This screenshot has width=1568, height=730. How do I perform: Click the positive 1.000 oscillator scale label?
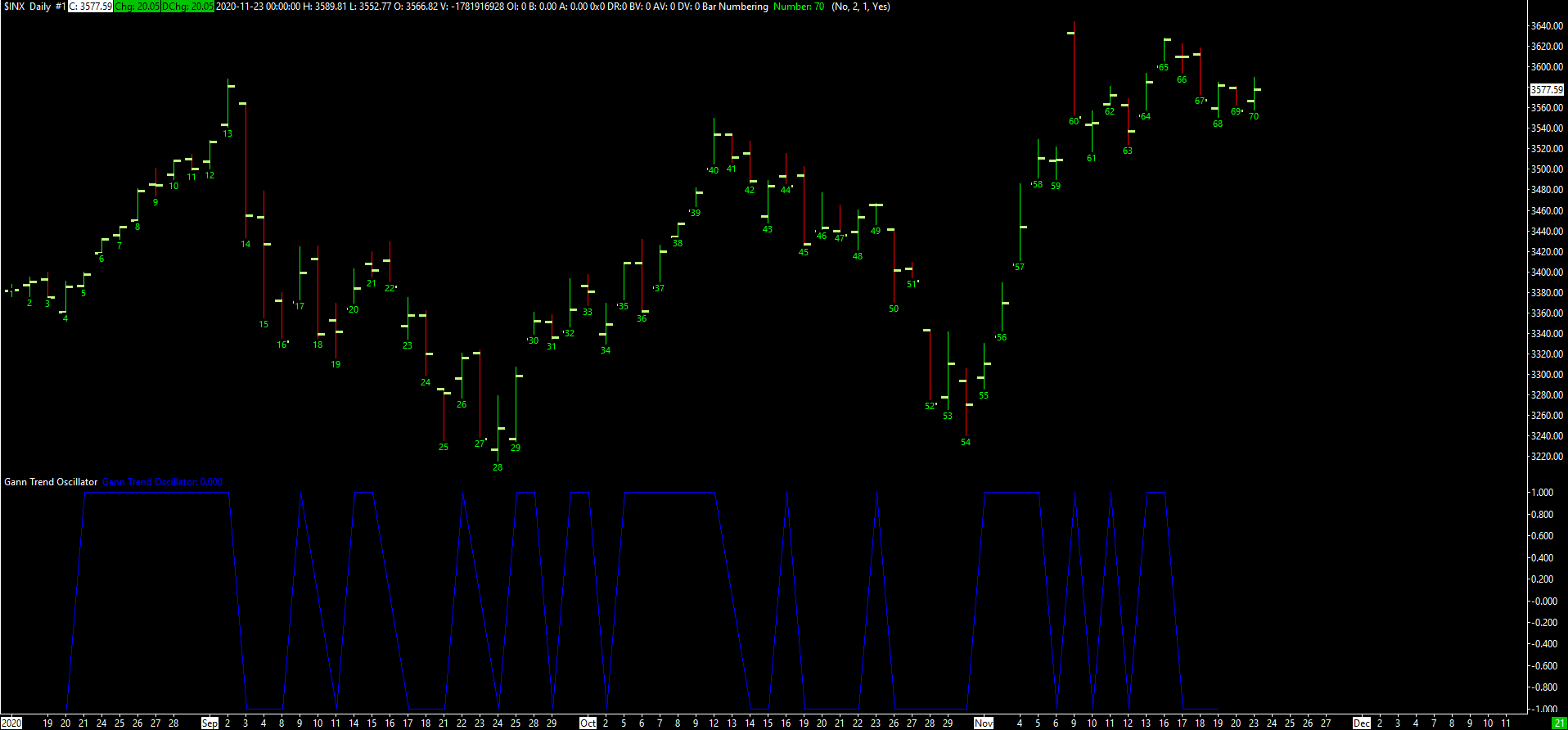coord(1543,493)
